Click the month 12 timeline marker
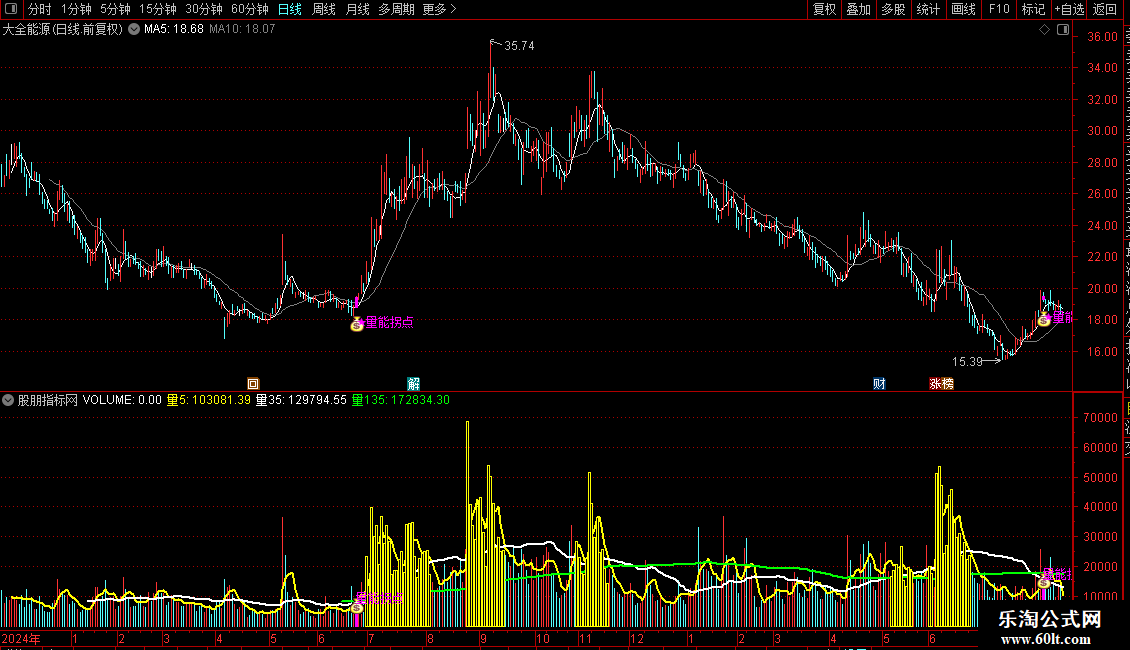Viewport: 1130px width, 650px height. coord(637,638)
